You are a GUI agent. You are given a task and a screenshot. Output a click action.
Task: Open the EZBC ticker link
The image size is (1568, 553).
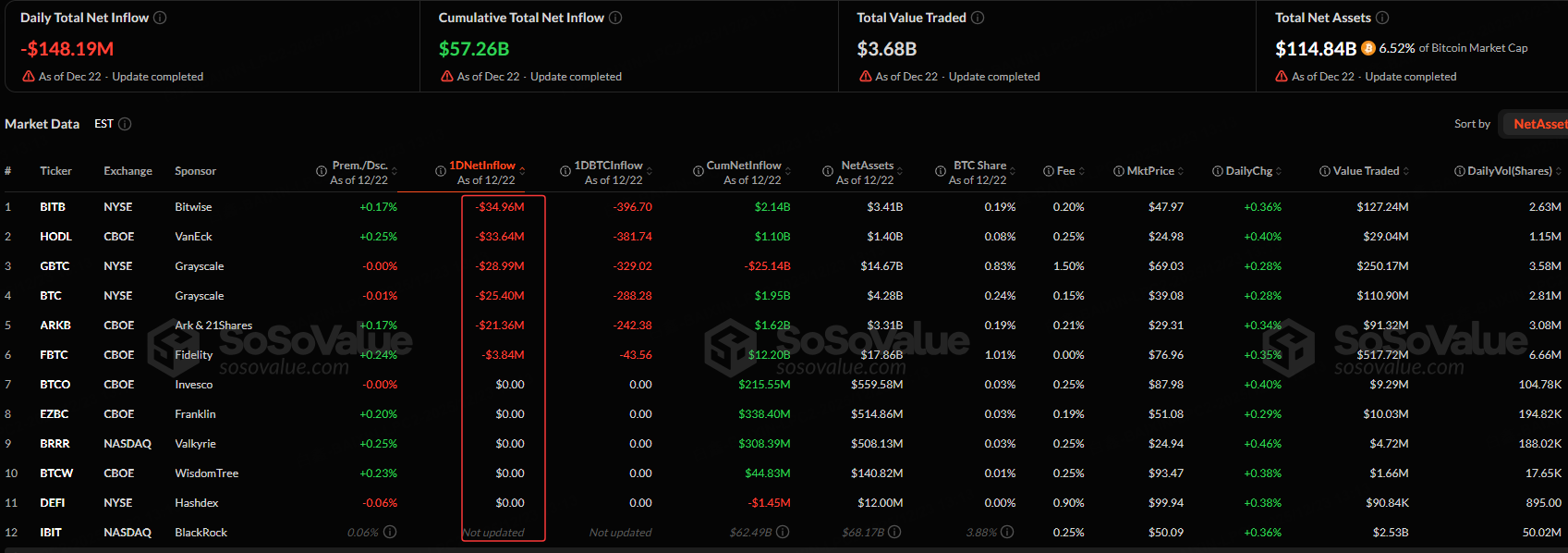[55, 414]
